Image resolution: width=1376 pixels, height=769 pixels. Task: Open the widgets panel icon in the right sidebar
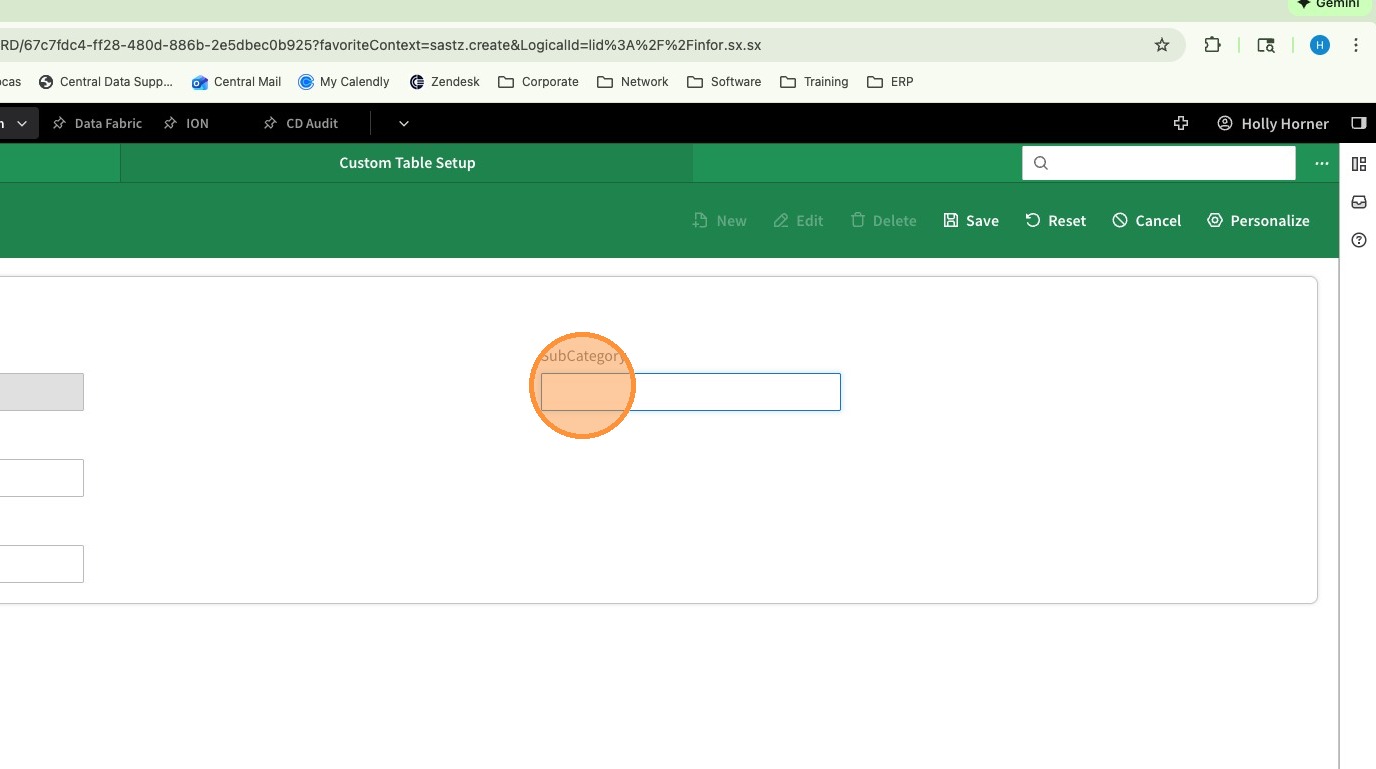tap(1358, 163)
